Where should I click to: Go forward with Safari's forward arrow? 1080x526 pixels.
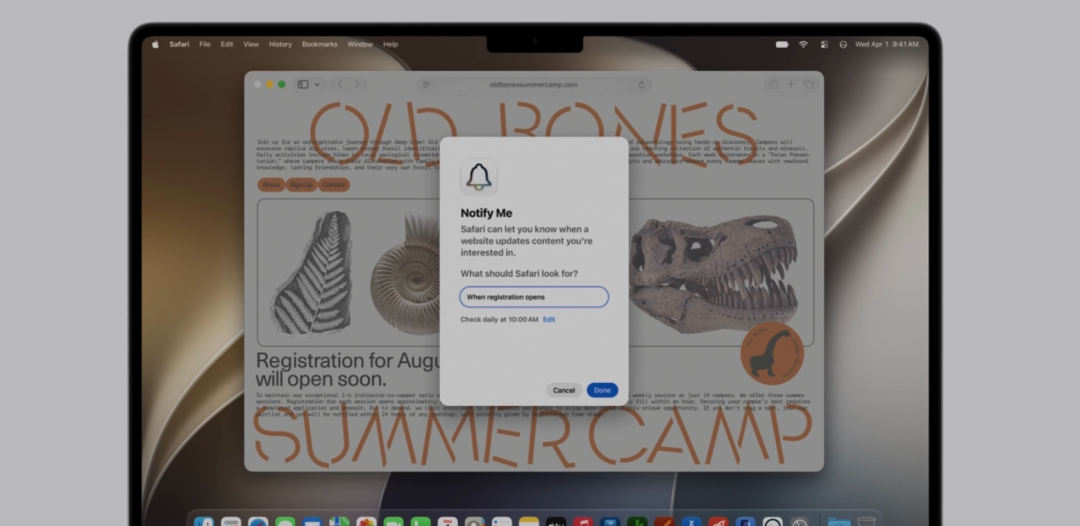(x=357, y=85)
